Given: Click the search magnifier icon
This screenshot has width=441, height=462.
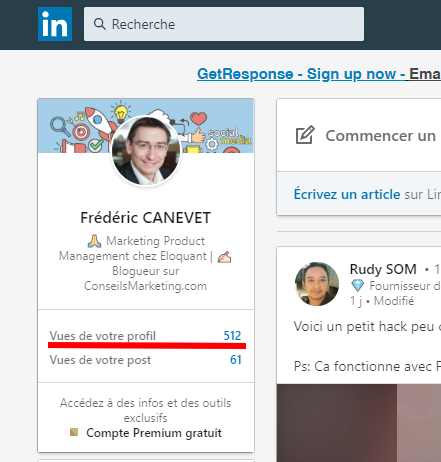Looking at the screenshot, I should tap(99, 24).
